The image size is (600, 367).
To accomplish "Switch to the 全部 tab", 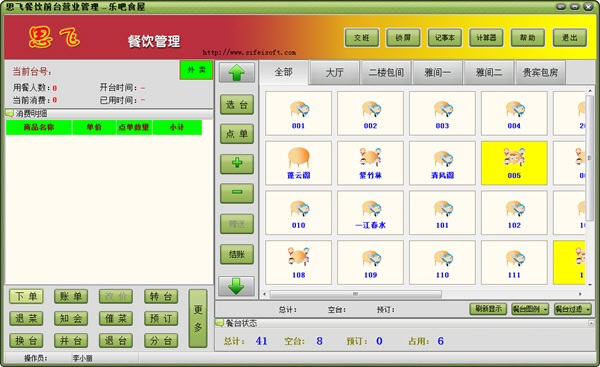I will point(284,72).
